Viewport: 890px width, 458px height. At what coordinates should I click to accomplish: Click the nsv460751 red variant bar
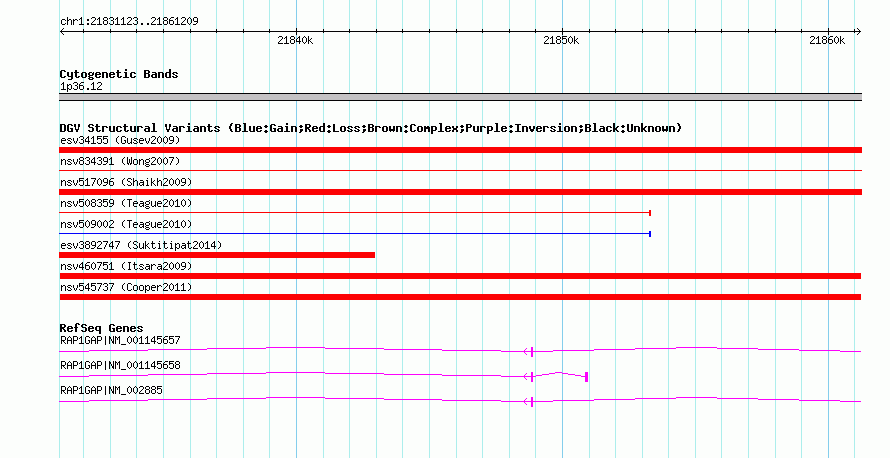click(460, 276)
